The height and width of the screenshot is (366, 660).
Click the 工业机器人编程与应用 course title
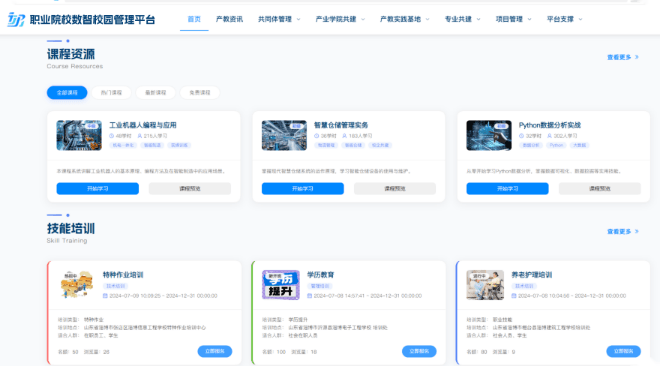143,125
